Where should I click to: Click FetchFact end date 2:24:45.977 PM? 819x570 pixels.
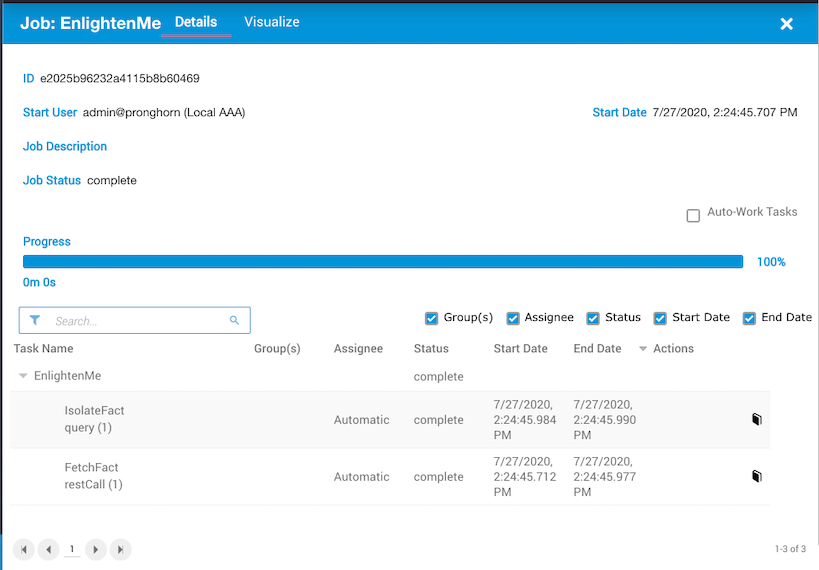point(605,476)
